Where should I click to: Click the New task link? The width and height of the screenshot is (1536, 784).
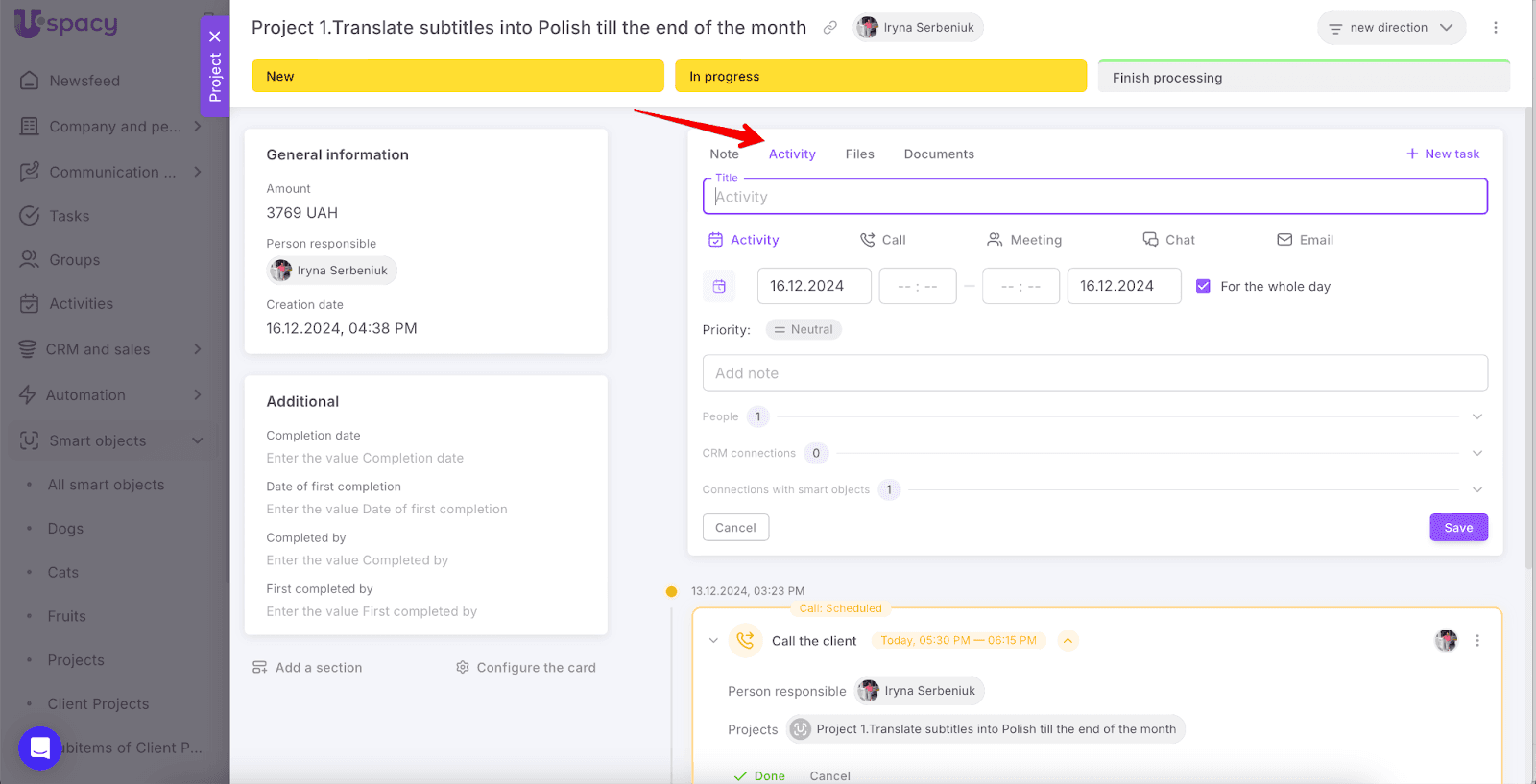1443,154
